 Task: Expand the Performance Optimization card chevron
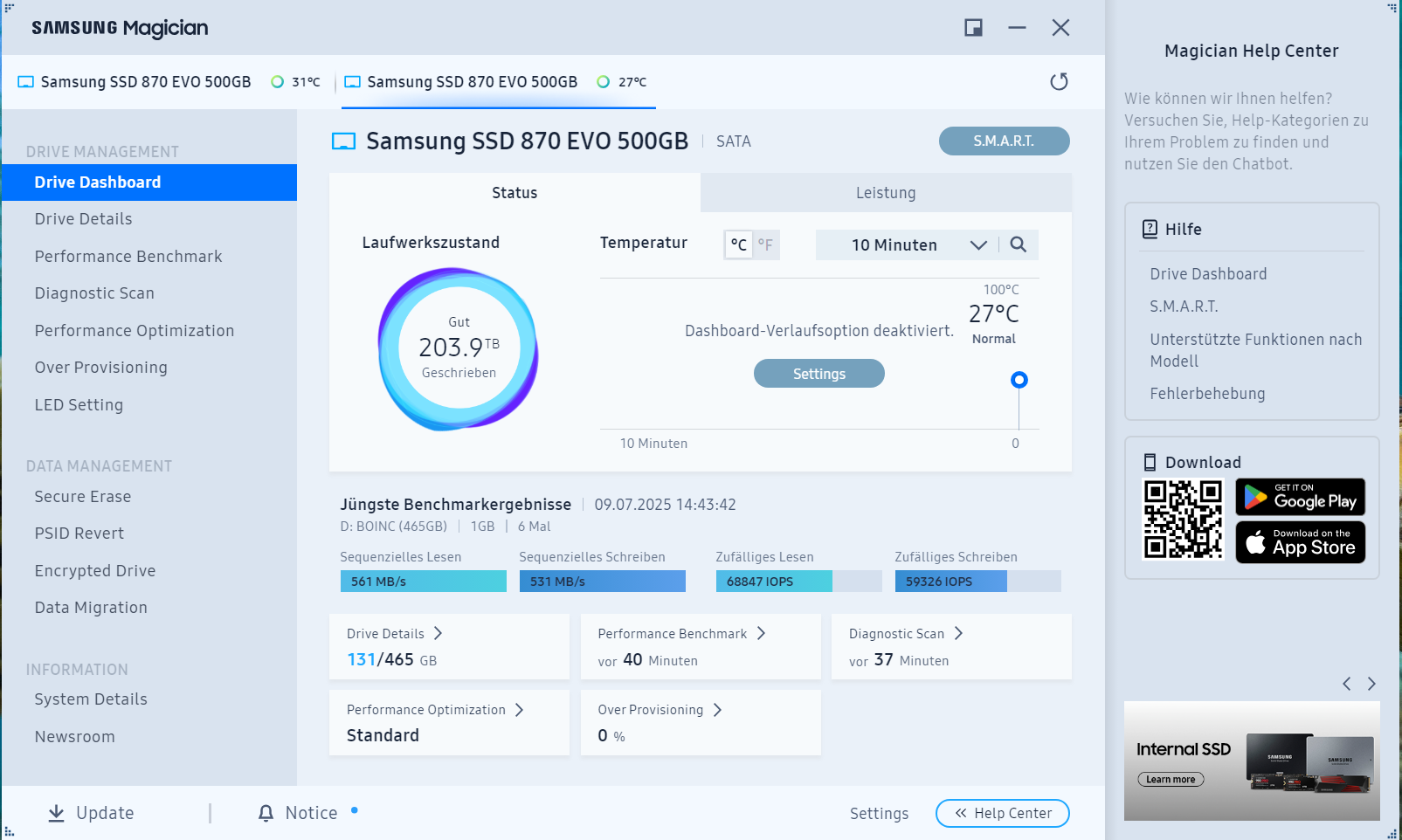[519, 710]
